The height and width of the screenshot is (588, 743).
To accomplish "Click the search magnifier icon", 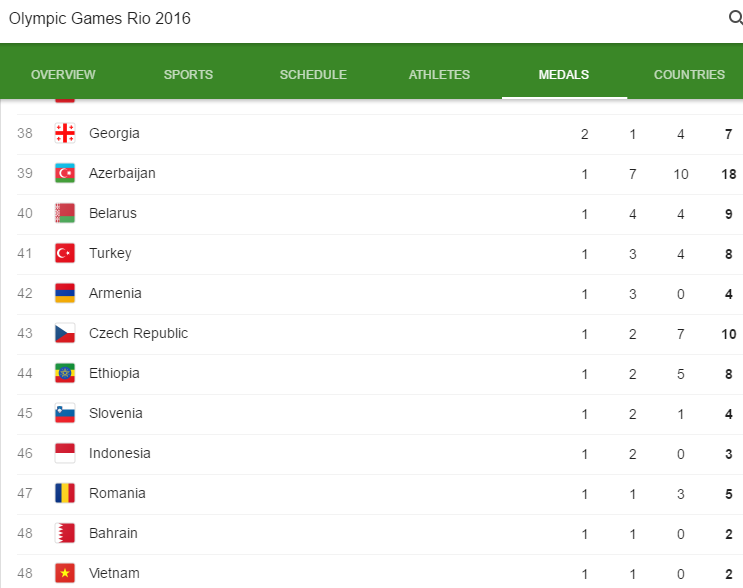I will pos(734,18).
